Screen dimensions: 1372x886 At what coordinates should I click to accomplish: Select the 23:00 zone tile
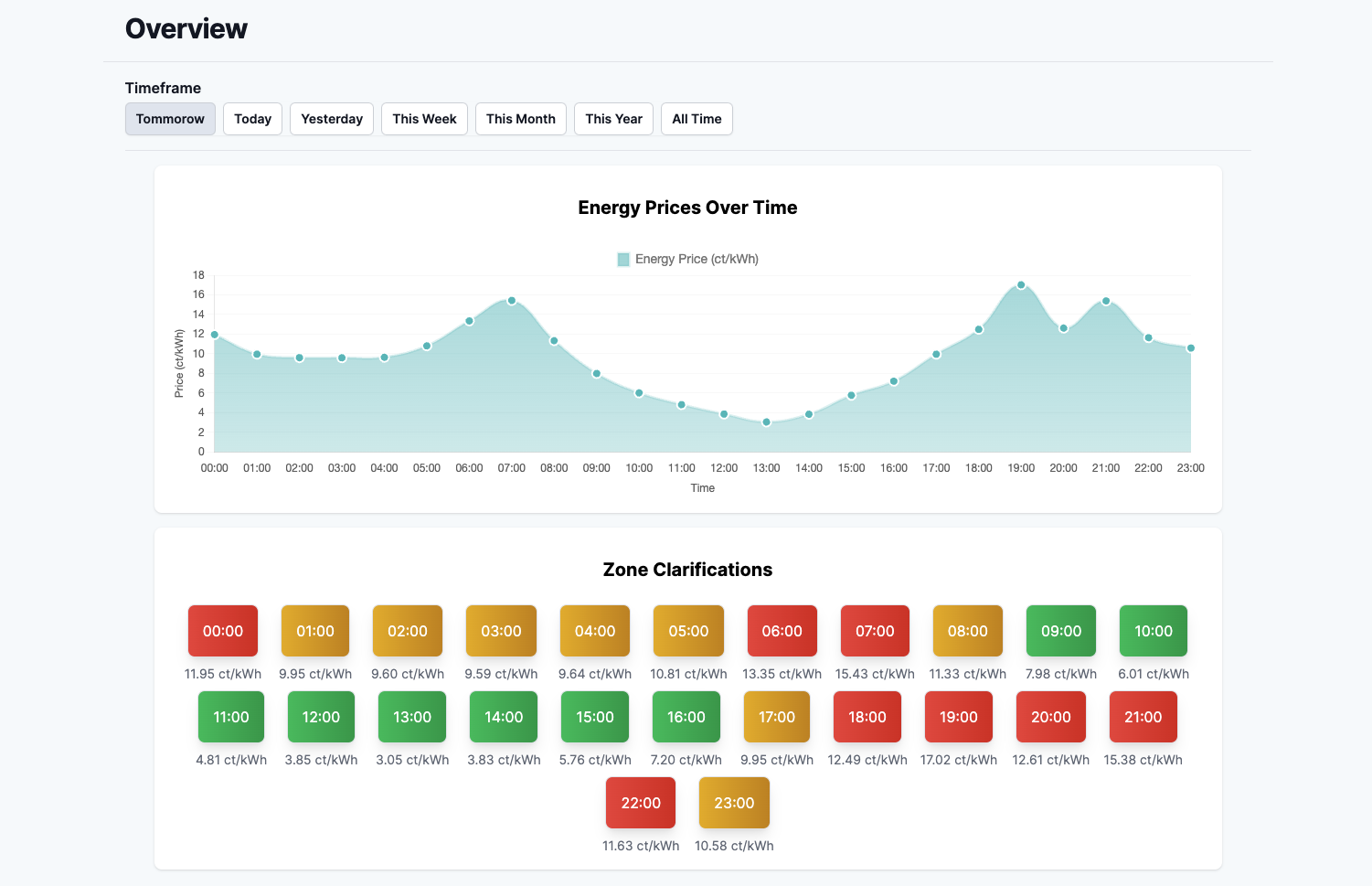(x=734, y=803)
